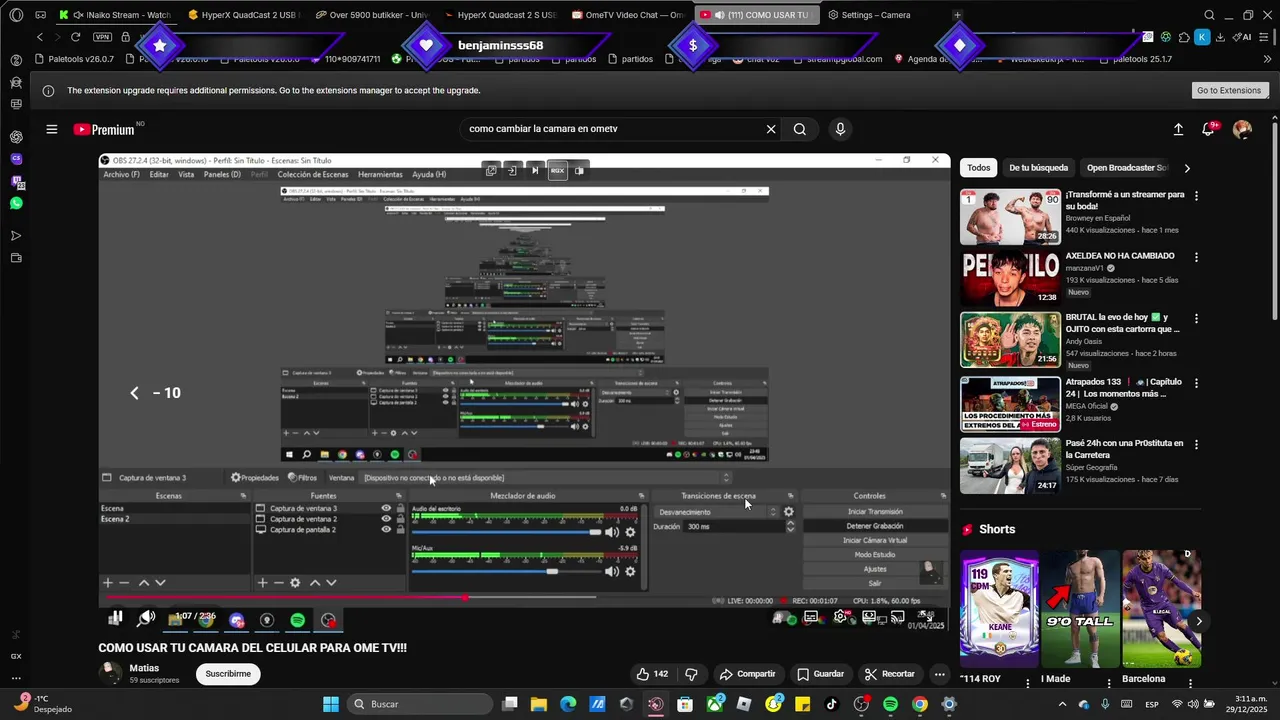Open more actions ellipsis under video
The image size is (1280, 720).
pyautogui.click(x=939, y=674)
